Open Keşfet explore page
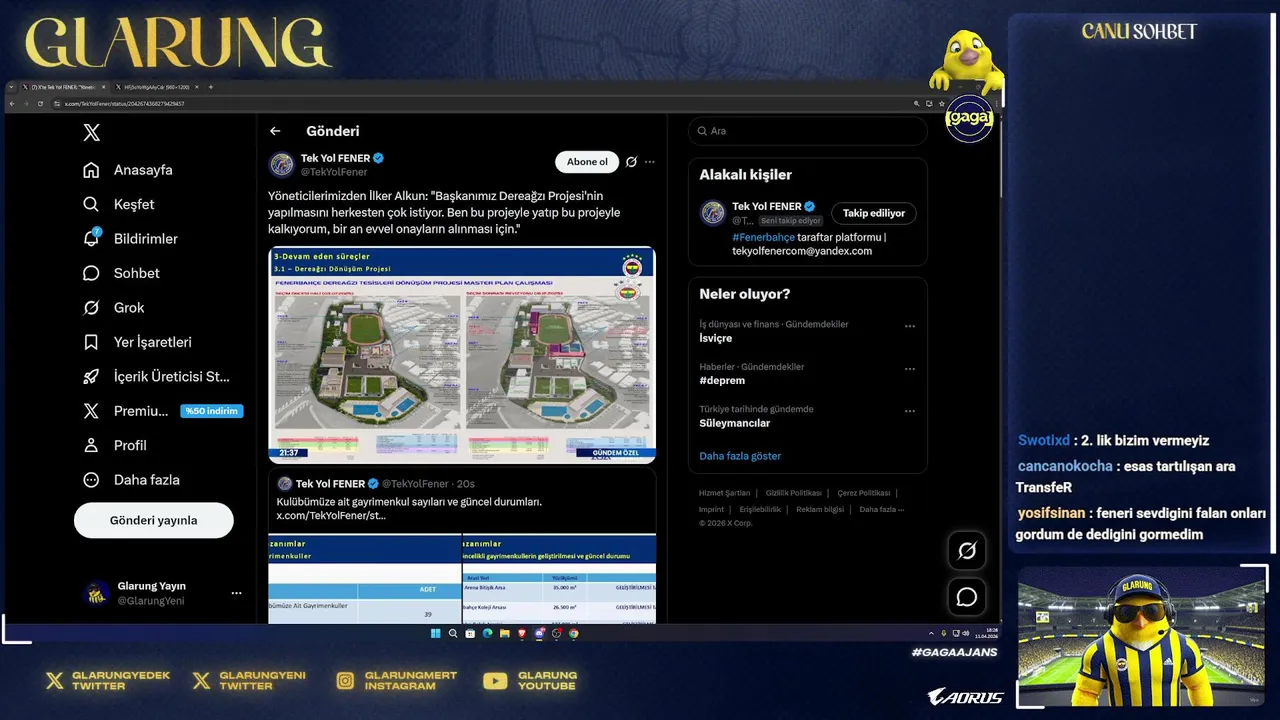The width and height of the screenshot is (1280, 720). tap(119, 204)
